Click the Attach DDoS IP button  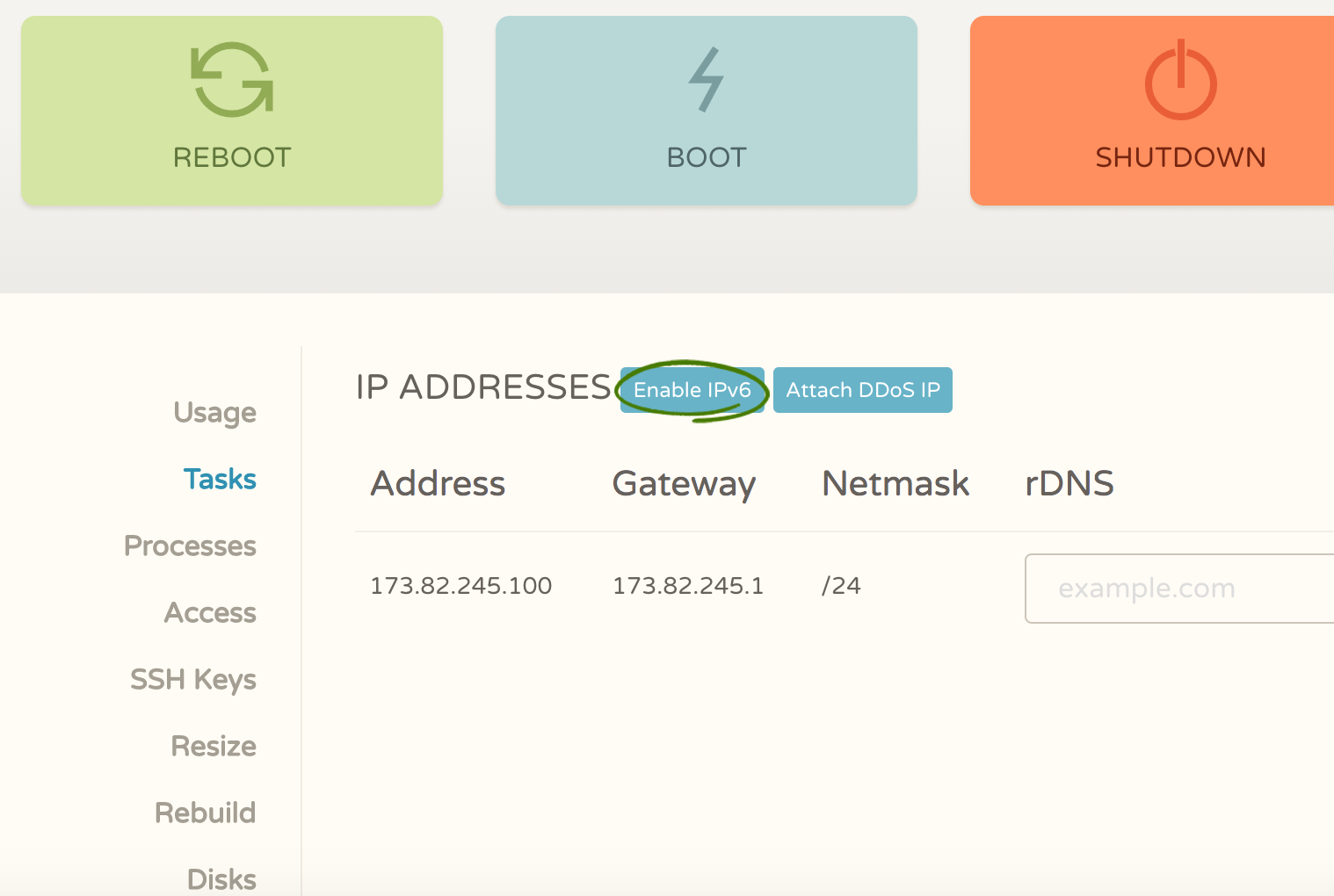coord(862,390)
